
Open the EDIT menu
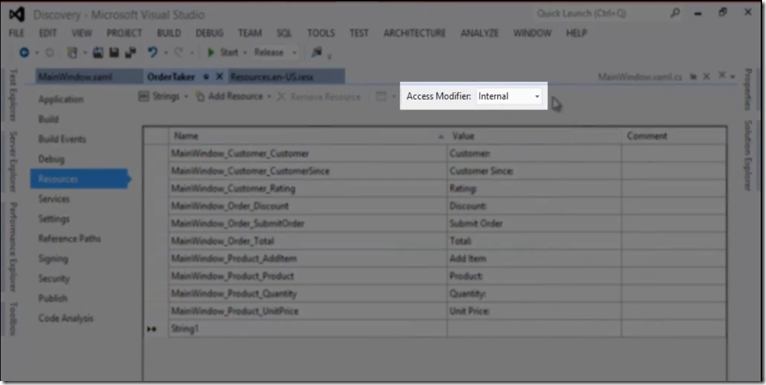(48, 33)
